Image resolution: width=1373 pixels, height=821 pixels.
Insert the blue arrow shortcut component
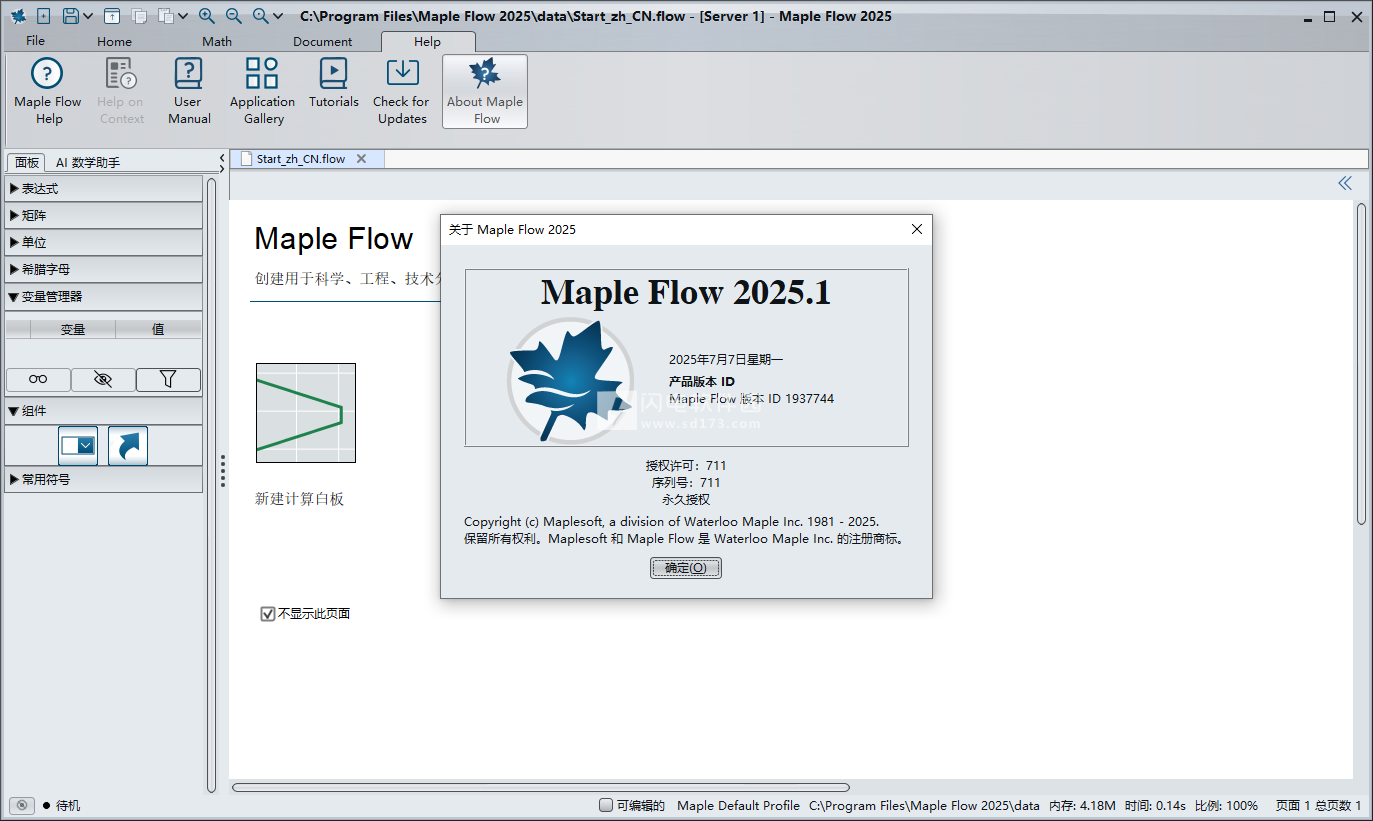(128, 446)
